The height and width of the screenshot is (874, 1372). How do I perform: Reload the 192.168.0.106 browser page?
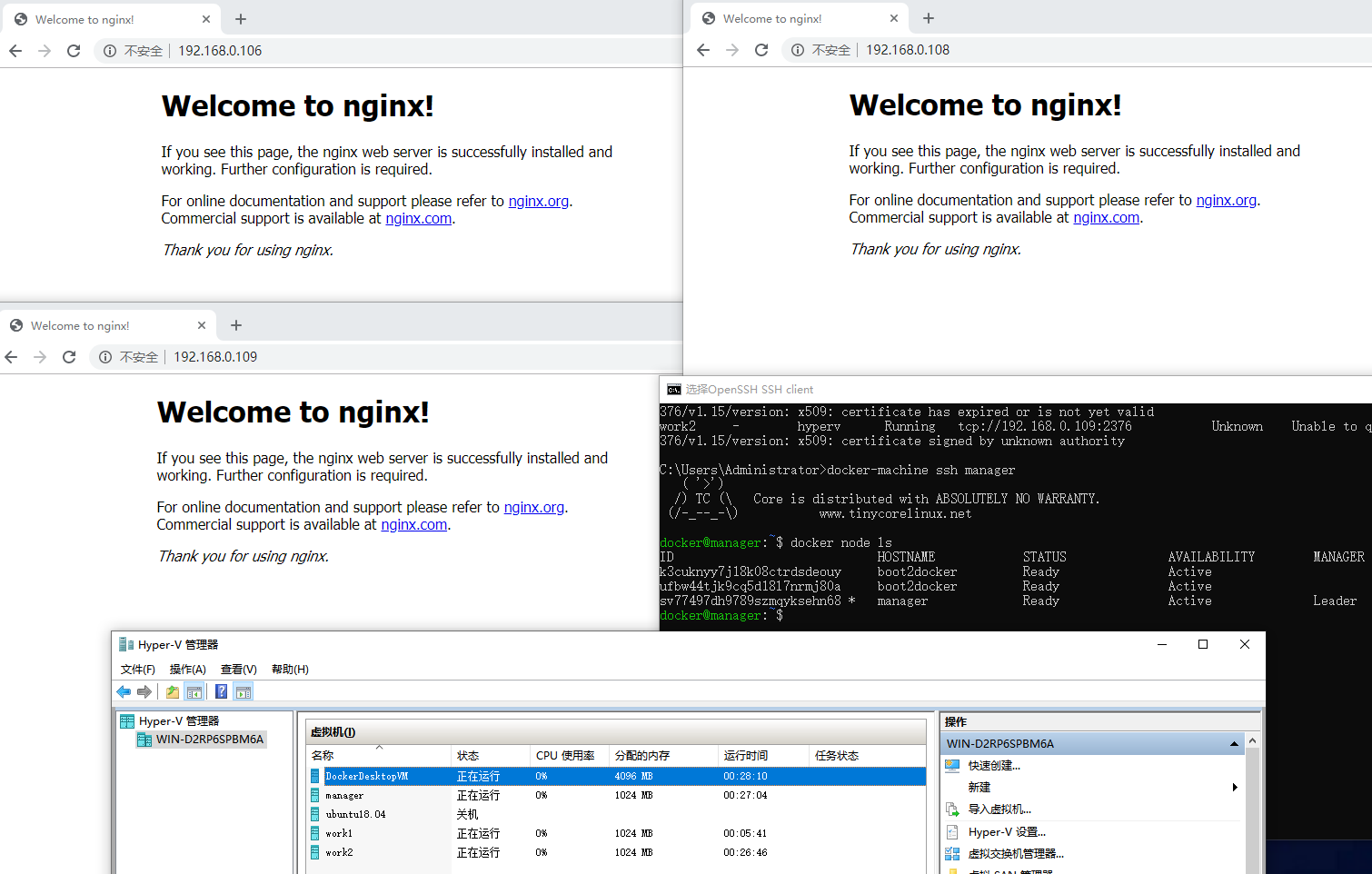pyautogui.click(x=74, y=51)
